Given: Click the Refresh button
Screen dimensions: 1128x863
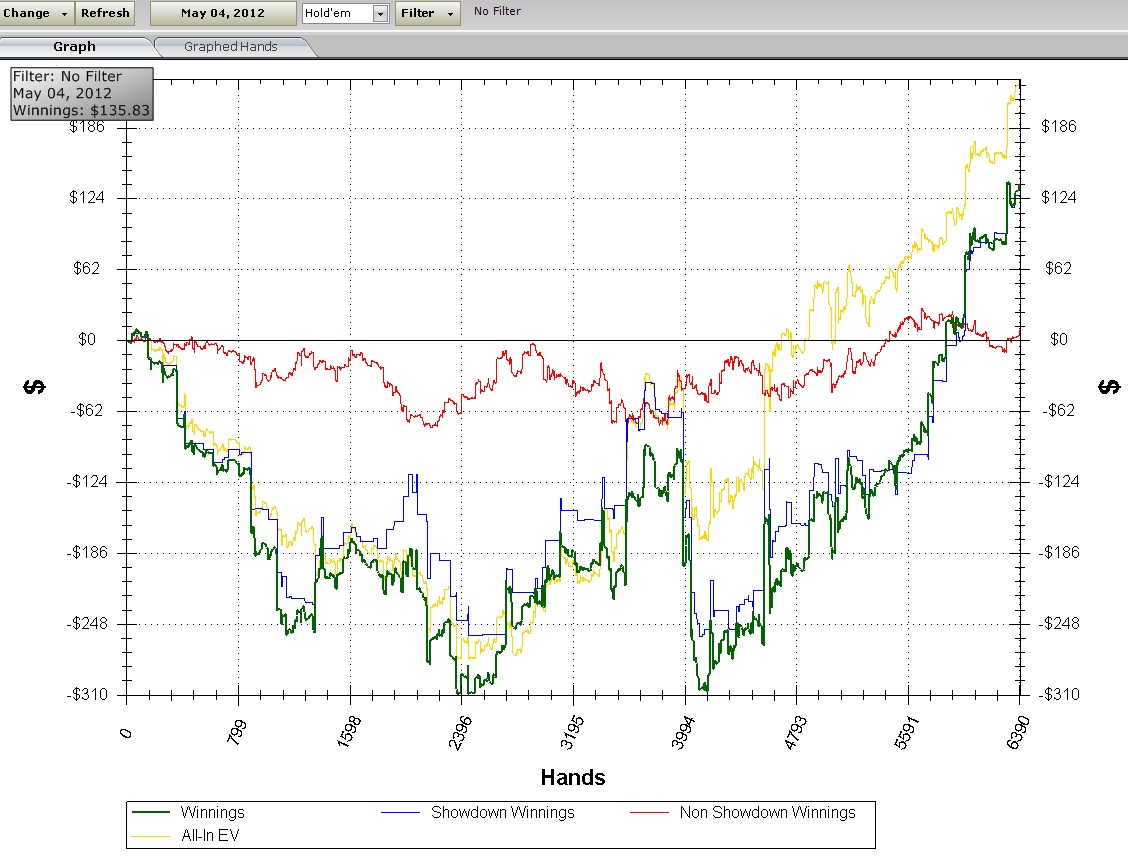Looking at the screenshot, I should (105, 13).
